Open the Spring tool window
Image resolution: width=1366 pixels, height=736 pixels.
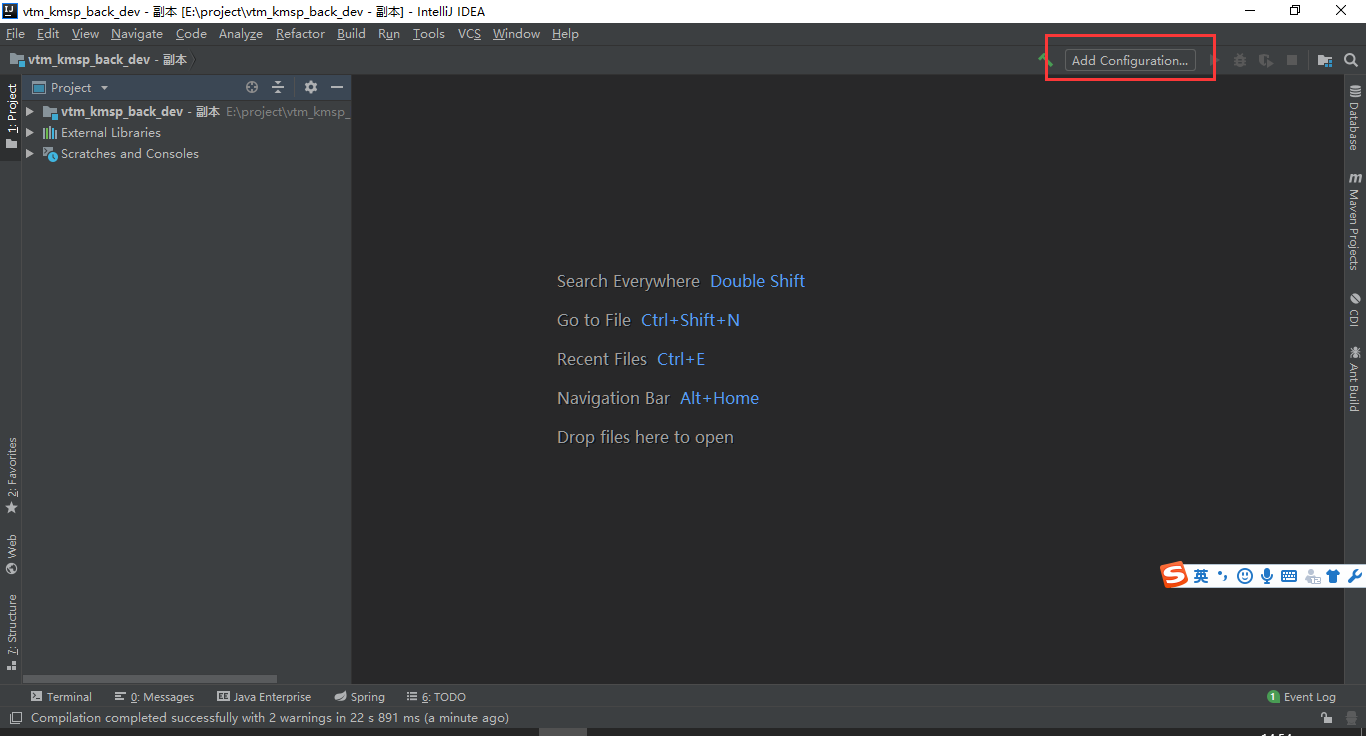360,697
